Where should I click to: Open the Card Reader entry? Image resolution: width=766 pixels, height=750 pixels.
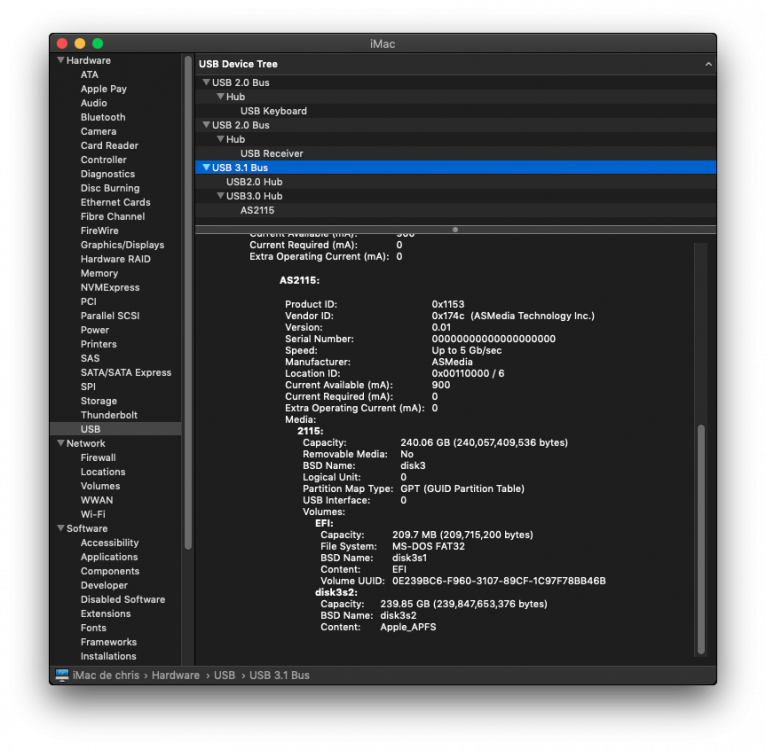pos(109,146)
